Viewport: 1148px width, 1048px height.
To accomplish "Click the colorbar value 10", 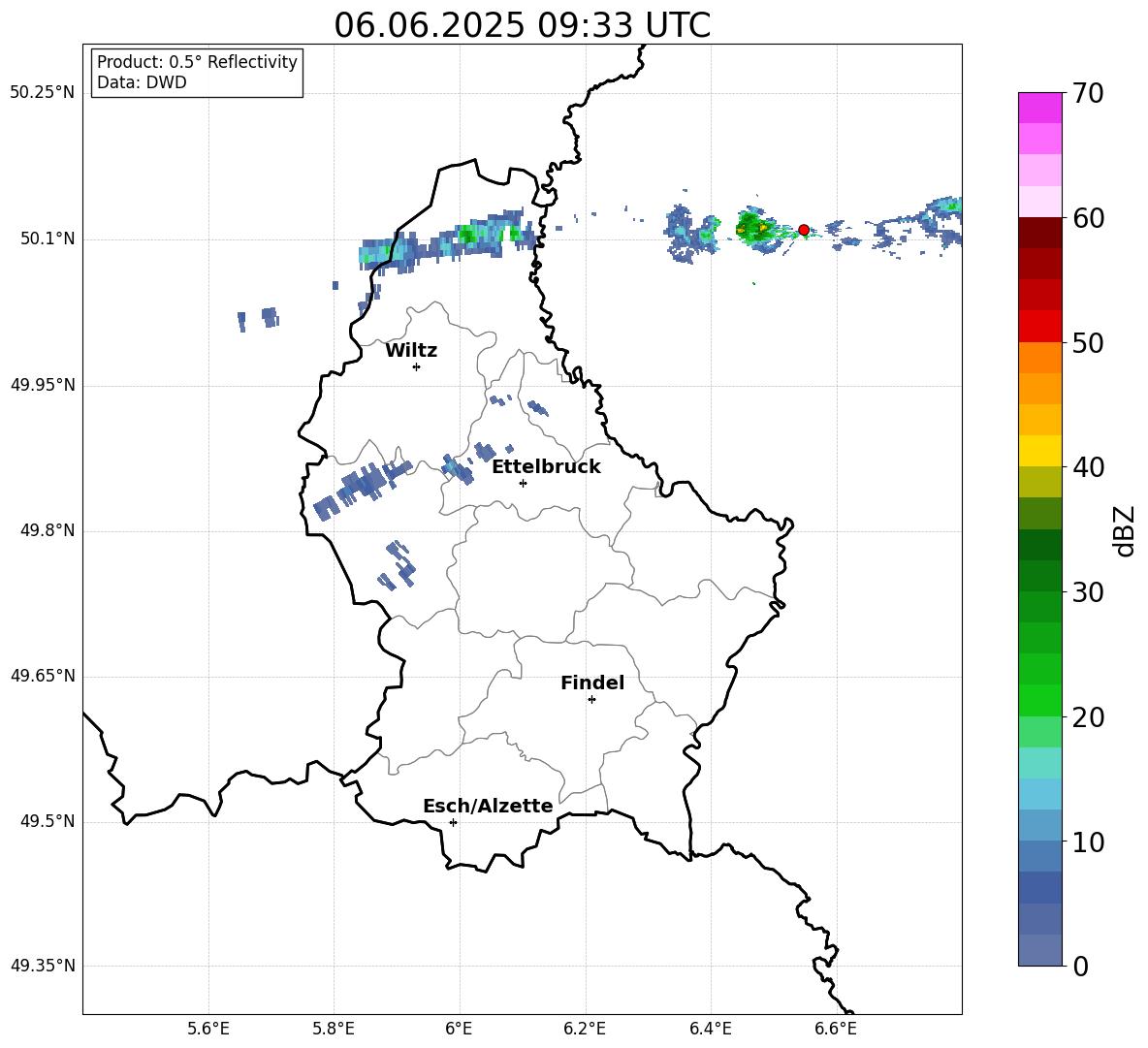I will click(1088, 842).
